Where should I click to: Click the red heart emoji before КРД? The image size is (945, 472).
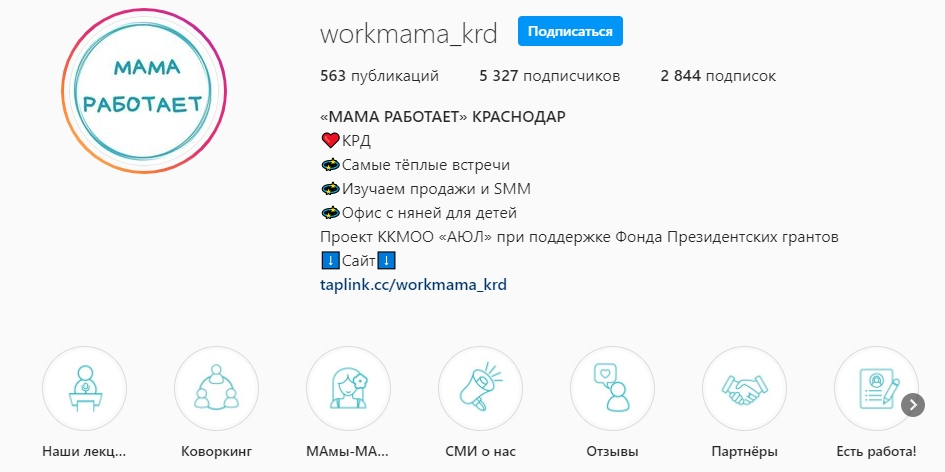tap(331, 141)
